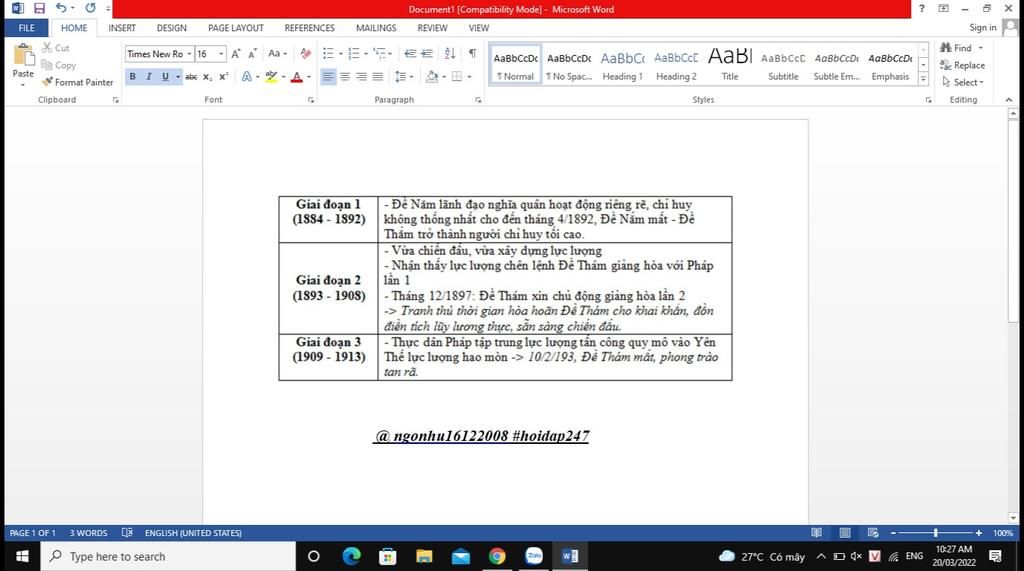Open the Line Spacing dropdown
Image resolution: width=1024 pixels, height=571 pixels.
point(404,76)
